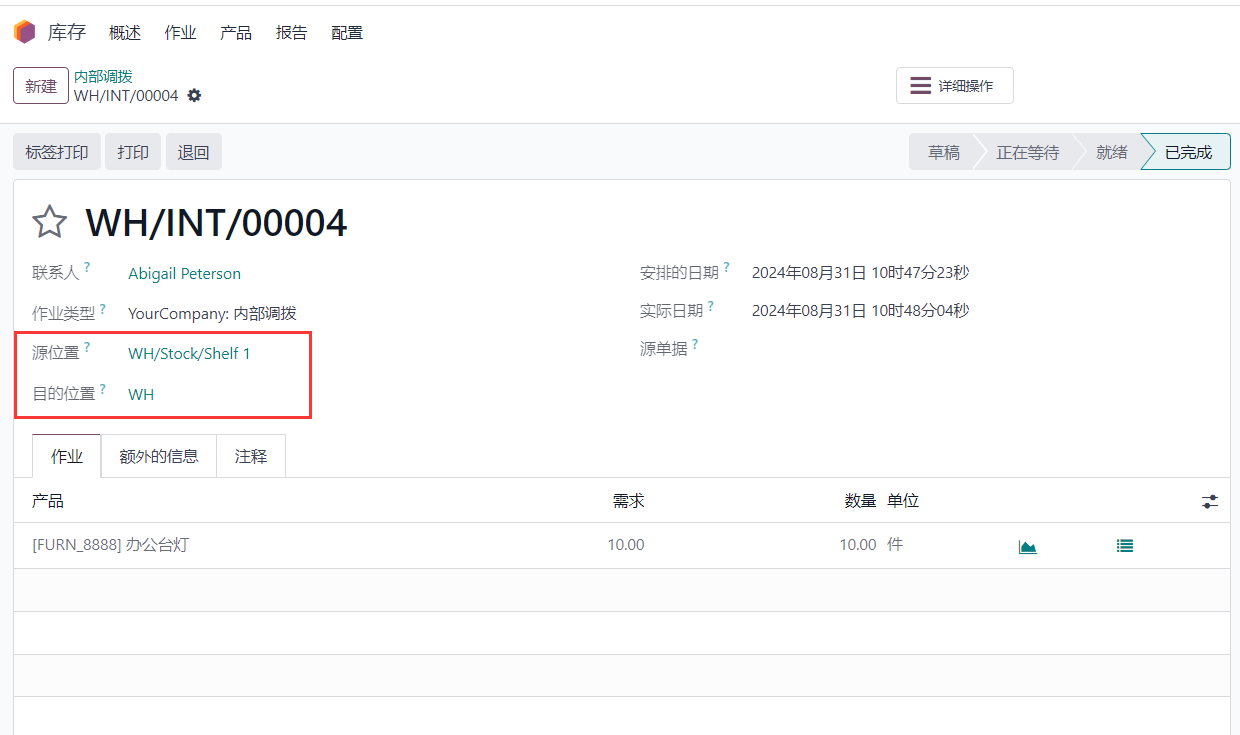
Task: Click scheduled date 10时47分23秒 value
Action: [860, 272]
